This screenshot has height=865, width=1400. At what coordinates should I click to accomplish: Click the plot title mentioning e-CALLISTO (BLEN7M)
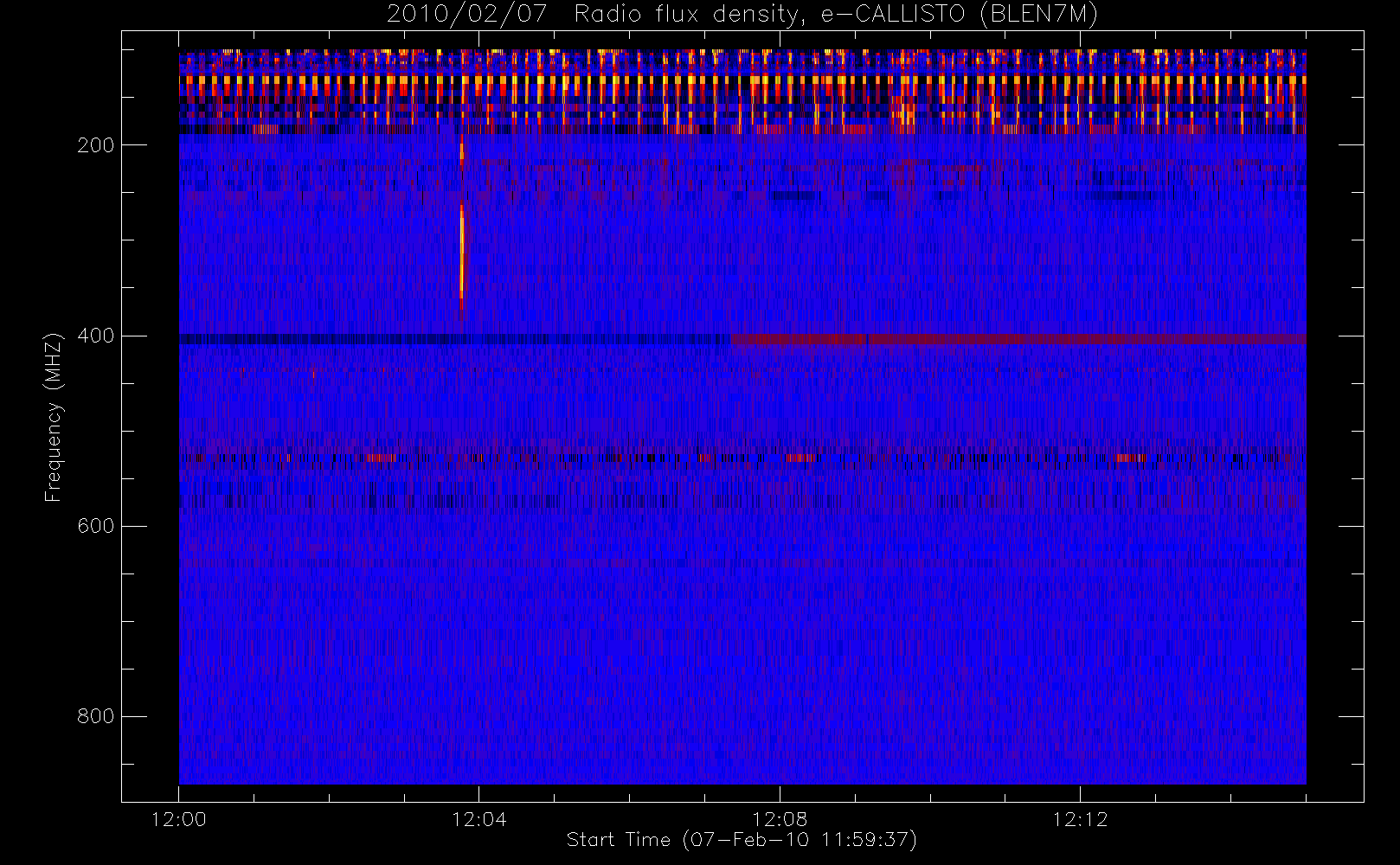tap(742, 15)
